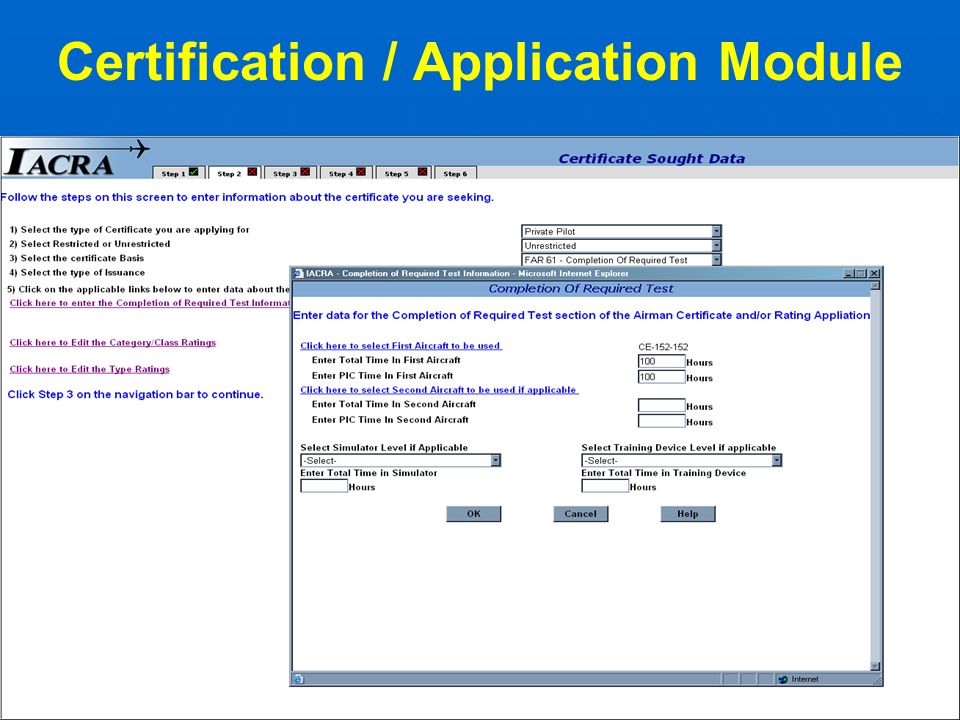Click the Edit the Category/Class Ratings link
The image size is (960, 720).
click(113, 342)
